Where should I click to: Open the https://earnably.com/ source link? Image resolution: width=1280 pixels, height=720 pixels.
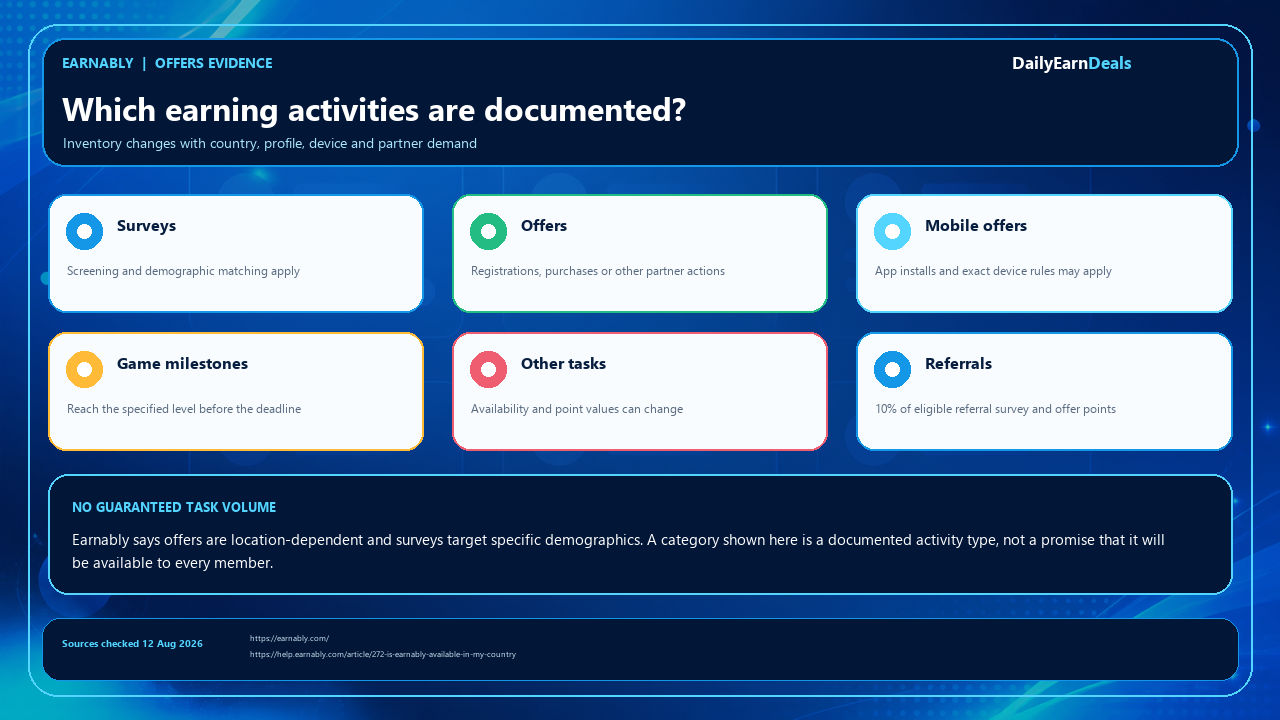click(289, 638)
